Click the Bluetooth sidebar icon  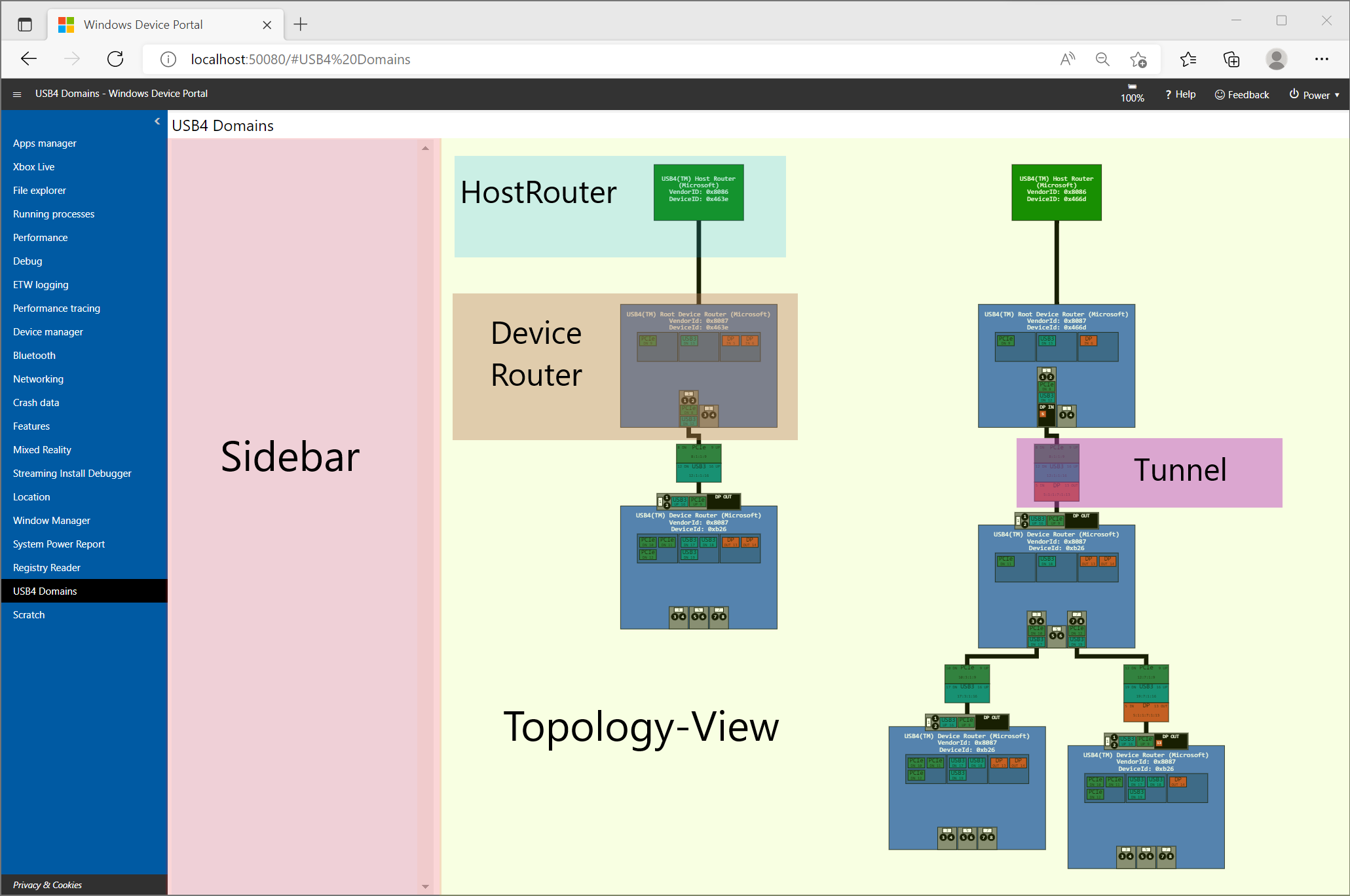tap(35, 355)
